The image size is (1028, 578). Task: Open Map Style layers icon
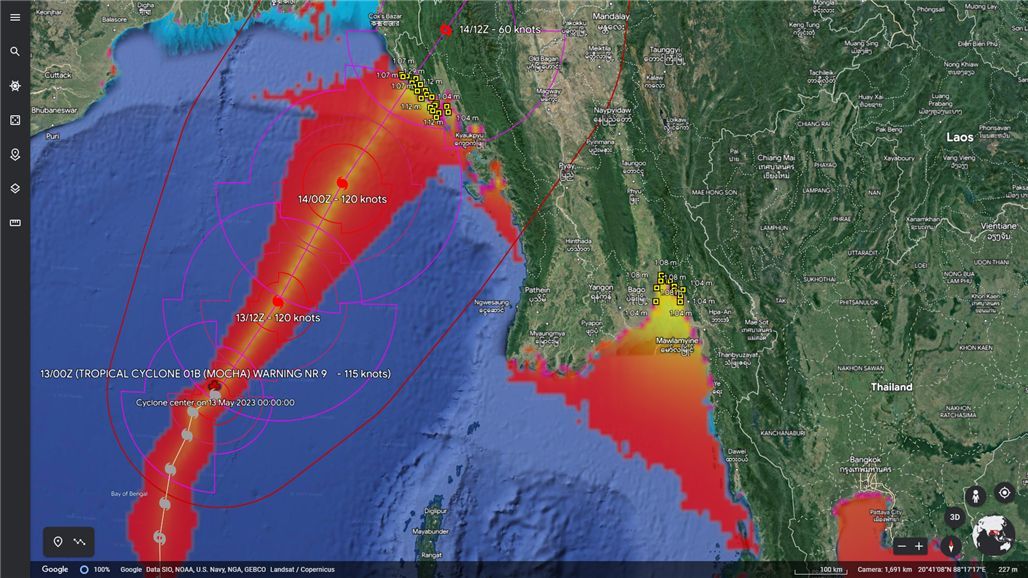tap(15, 188)
